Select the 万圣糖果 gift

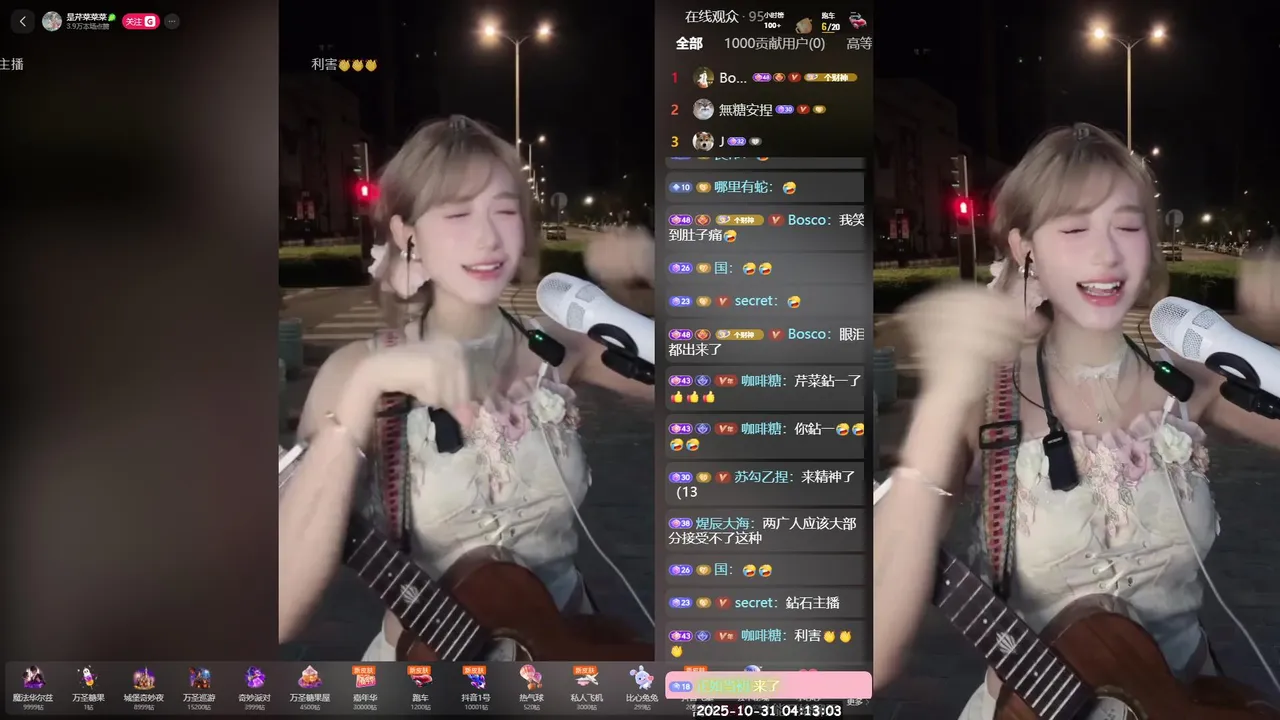tap(88, 688)
